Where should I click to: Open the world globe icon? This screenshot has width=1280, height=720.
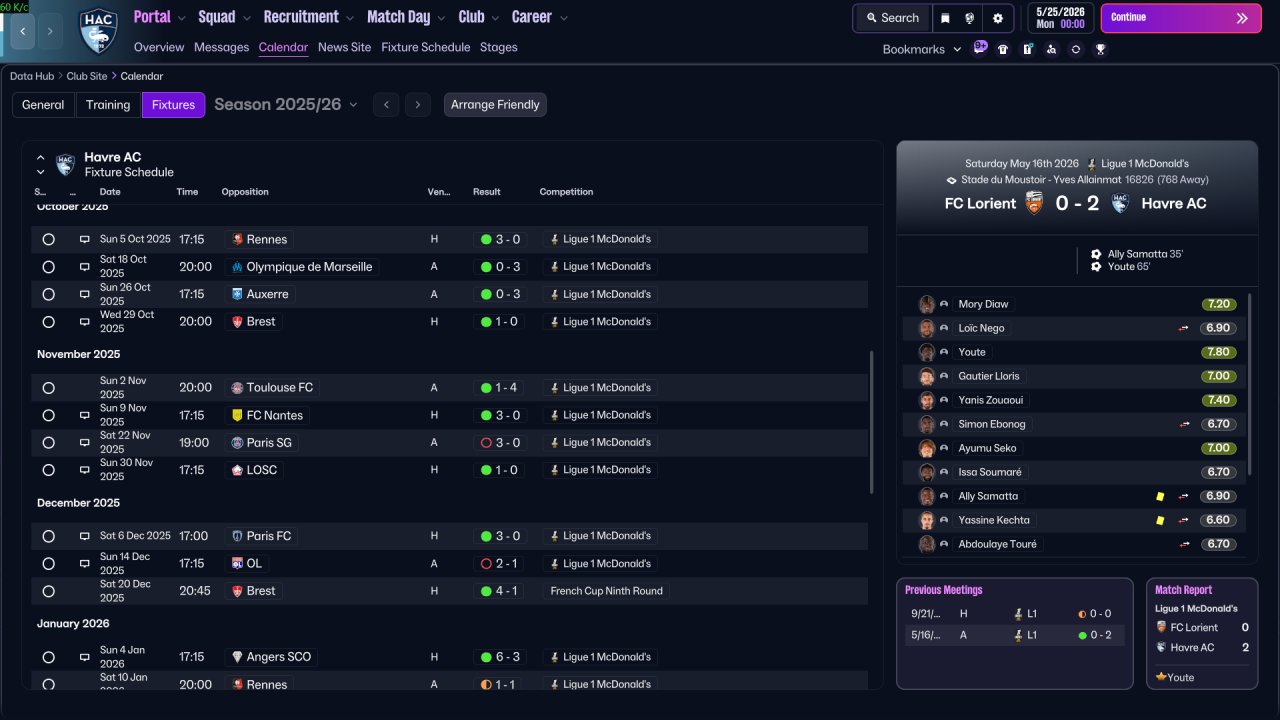tap(970, 18)
